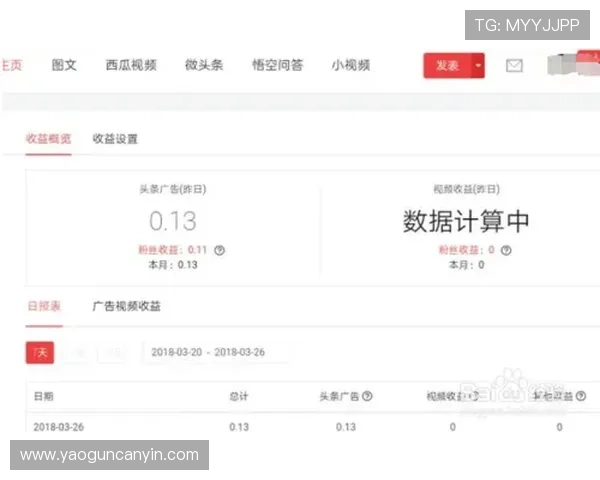Open the 2018-03-20 - 2018-03-26 date range field
This screenshot has height=480, width=600.
[x=214, y=352]
